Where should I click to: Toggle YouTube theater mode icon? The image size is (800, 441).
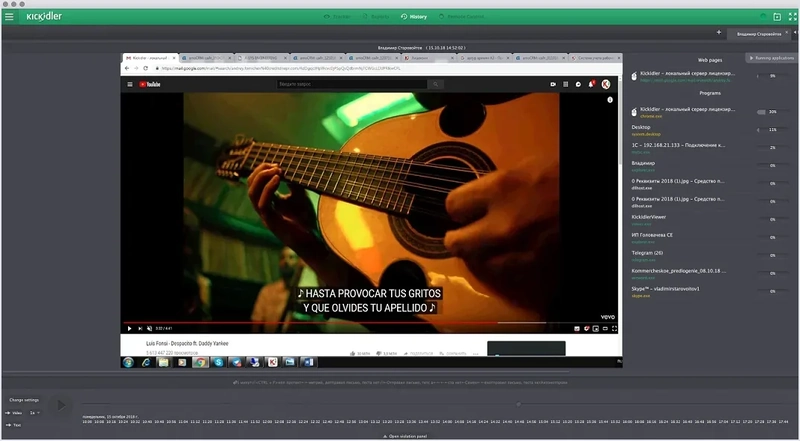[x=605, y=329]
